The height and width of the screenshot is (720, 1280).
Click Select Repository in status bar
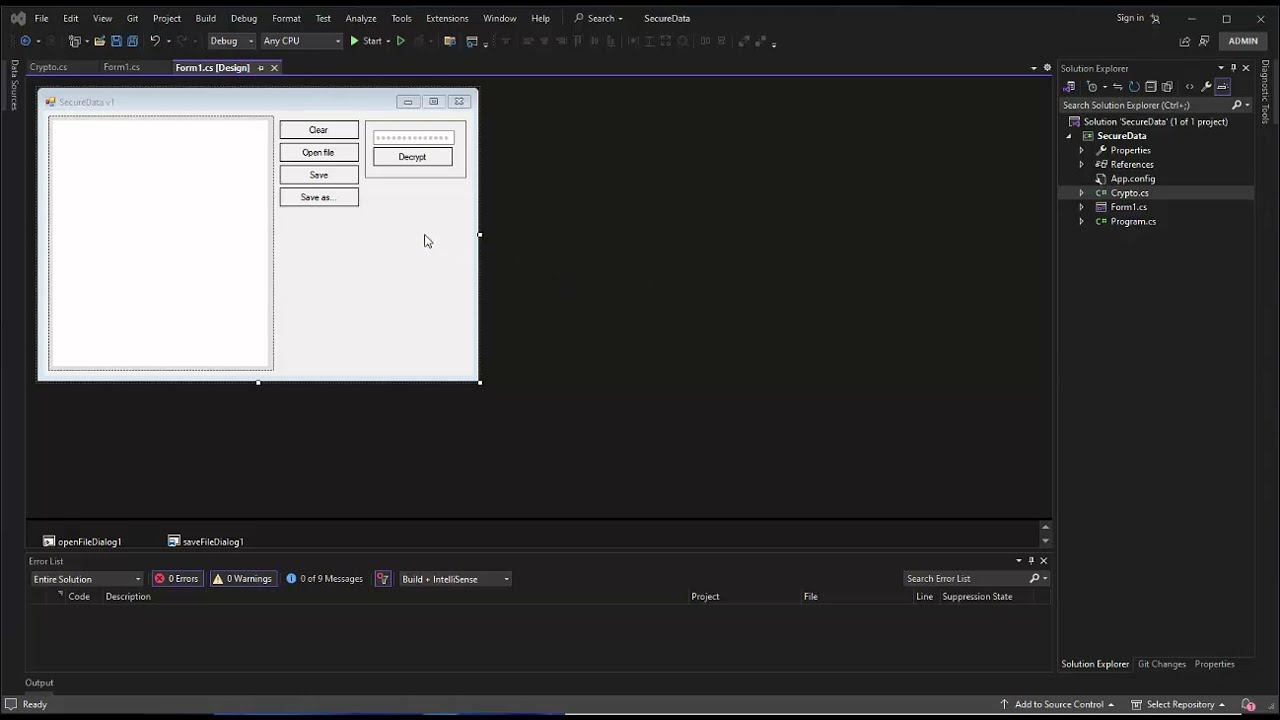point(1178,704)
